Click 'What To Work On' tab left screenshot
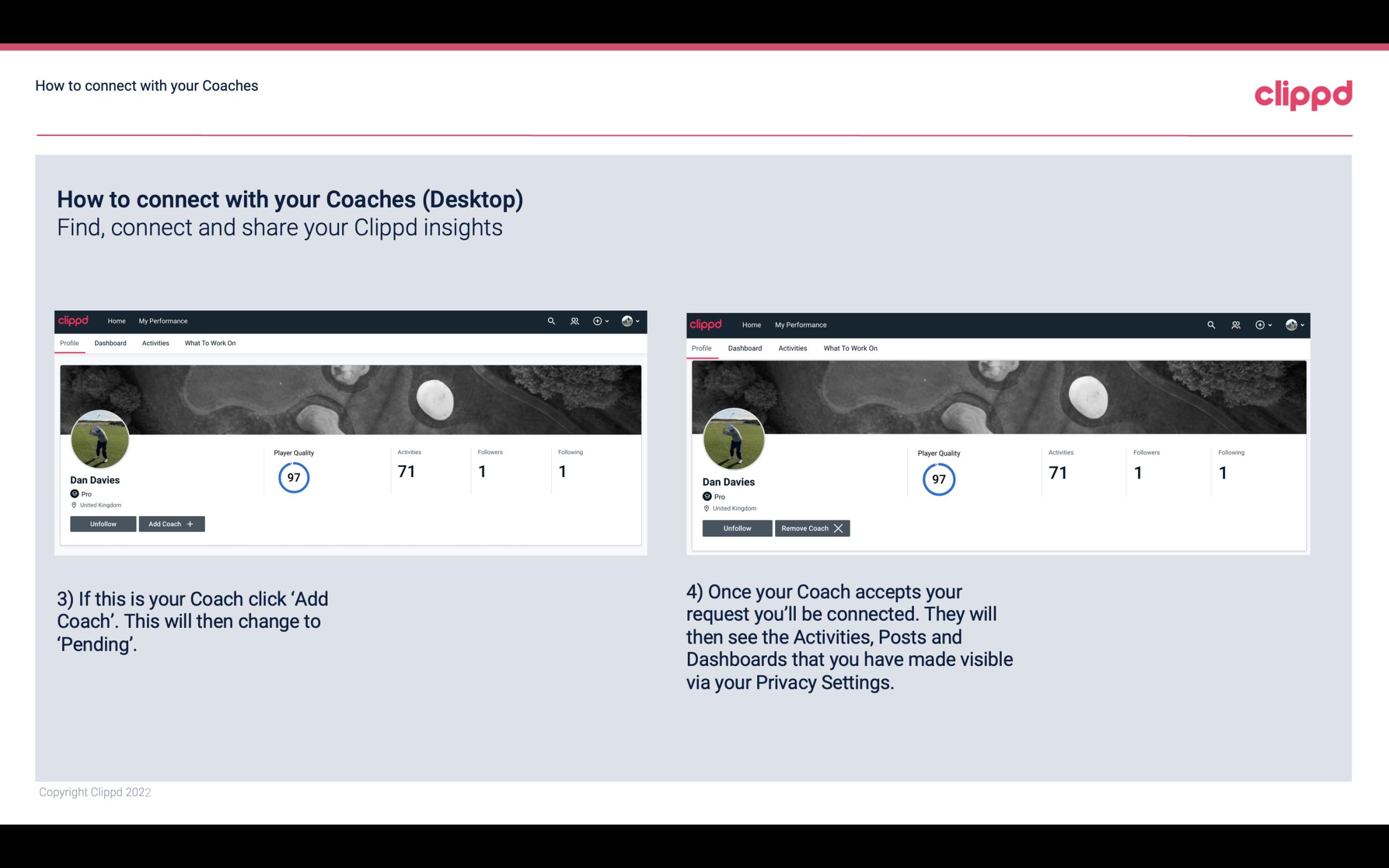This screenshot has height=868, width=1389. pyautogui.click(x=210, y=343)
